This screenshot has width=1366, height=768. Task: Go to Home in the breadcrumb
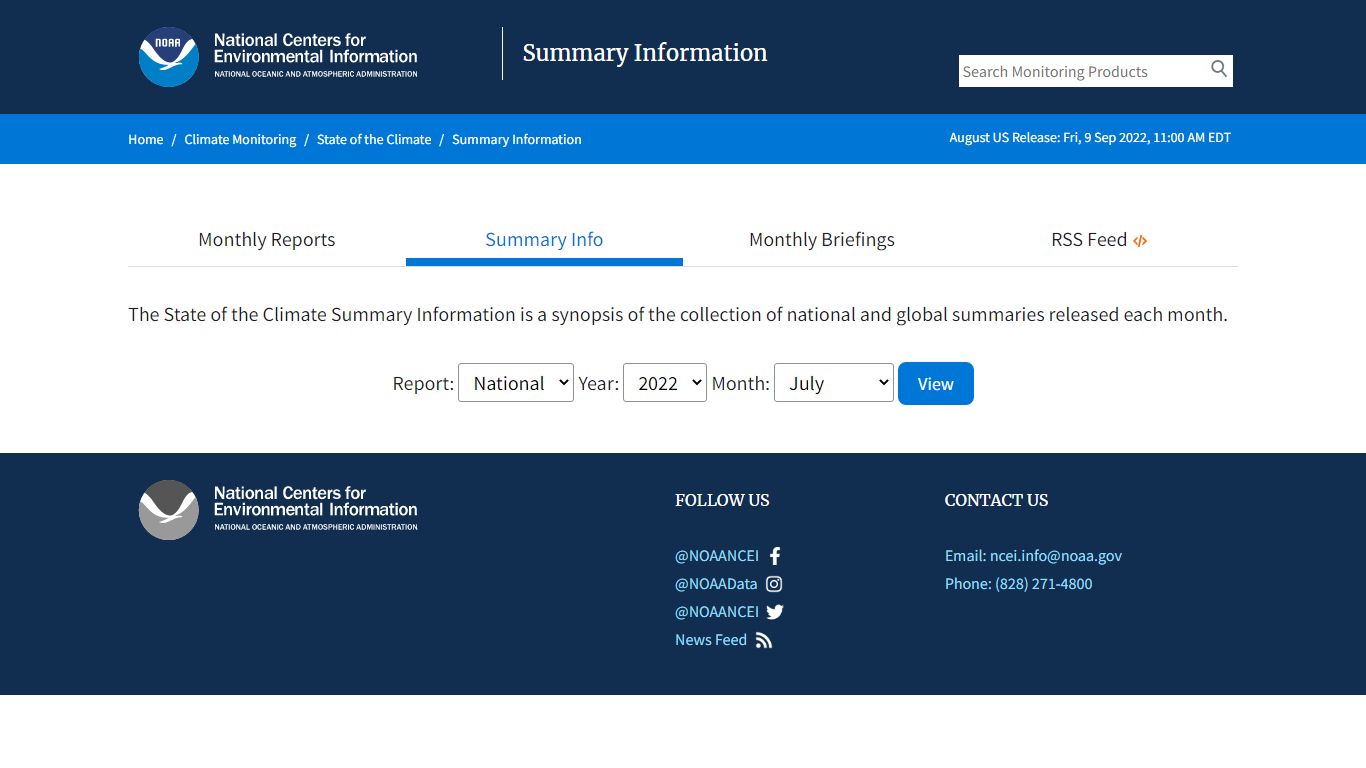(x=146, y=139)
